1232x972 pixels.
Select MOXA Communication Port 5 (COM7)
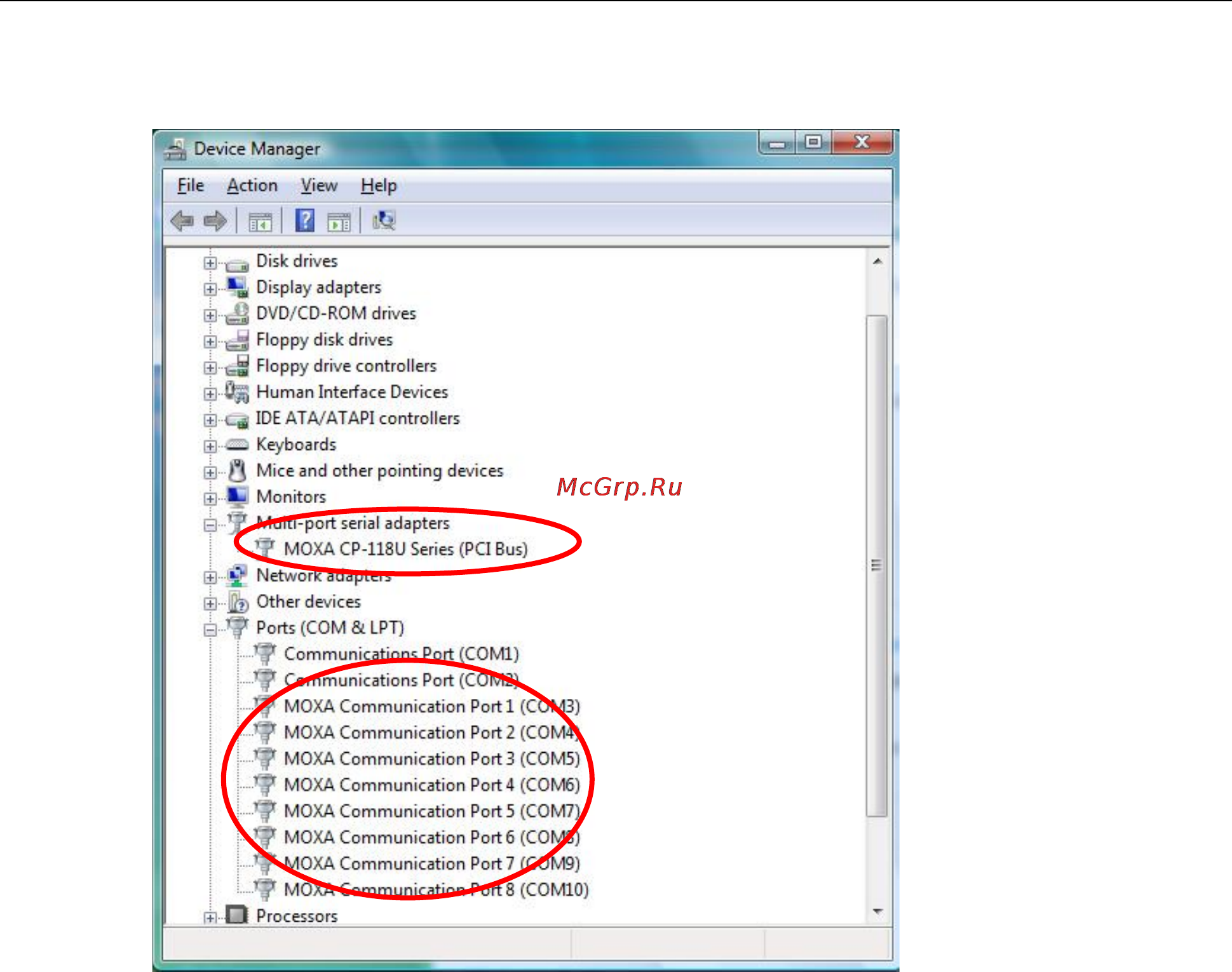coord(432,811)
